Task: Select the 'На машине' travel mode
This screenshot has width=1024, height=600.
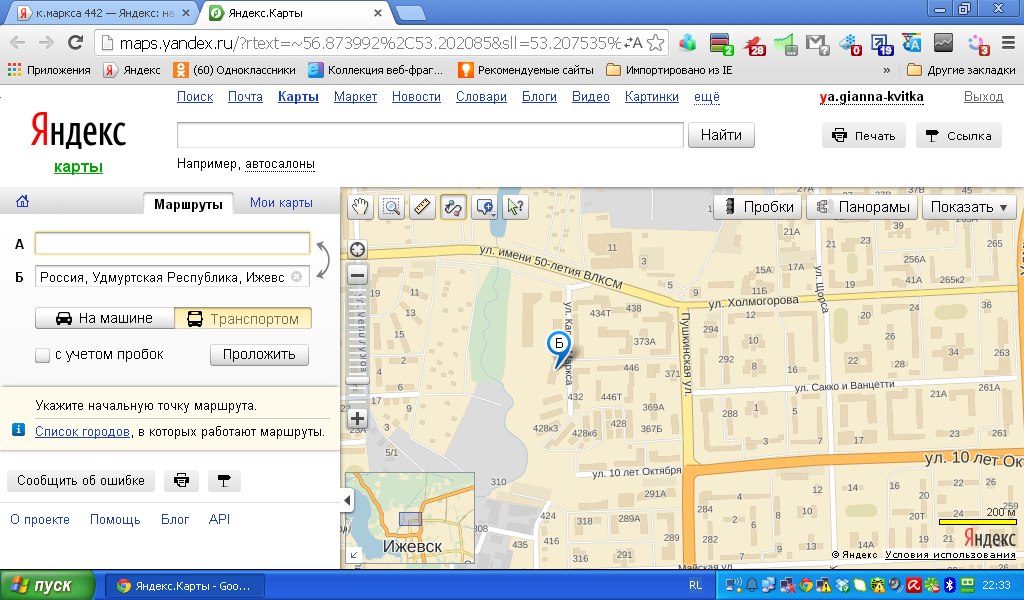Action: point(105,319)
